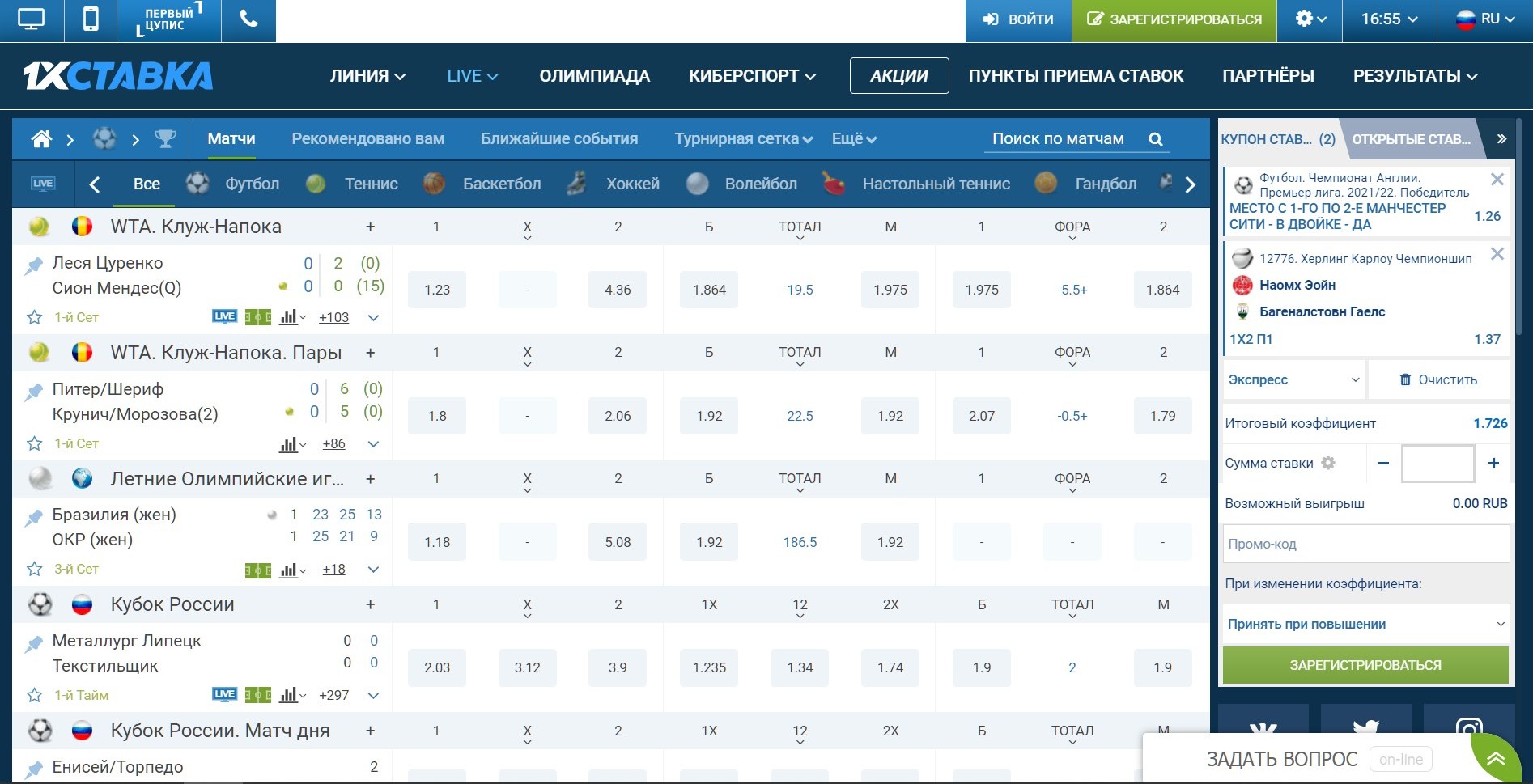Click the Промо-код input field
This screenshot has height=784, width=1533.
click(x=1365, y=544)
